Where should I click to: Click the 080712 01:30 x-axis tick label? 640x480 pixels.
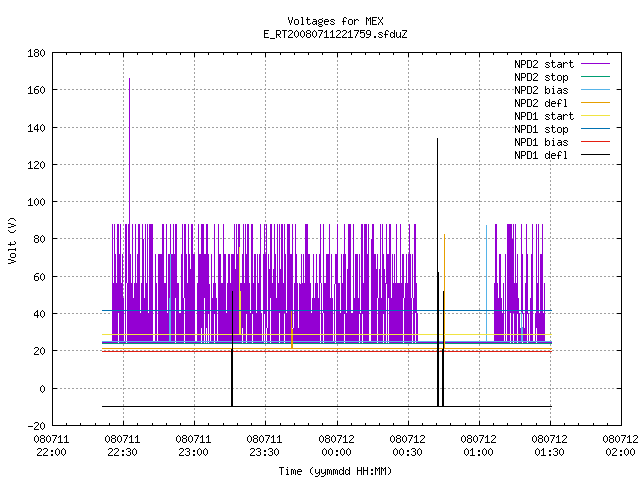[x=549, y=446]
